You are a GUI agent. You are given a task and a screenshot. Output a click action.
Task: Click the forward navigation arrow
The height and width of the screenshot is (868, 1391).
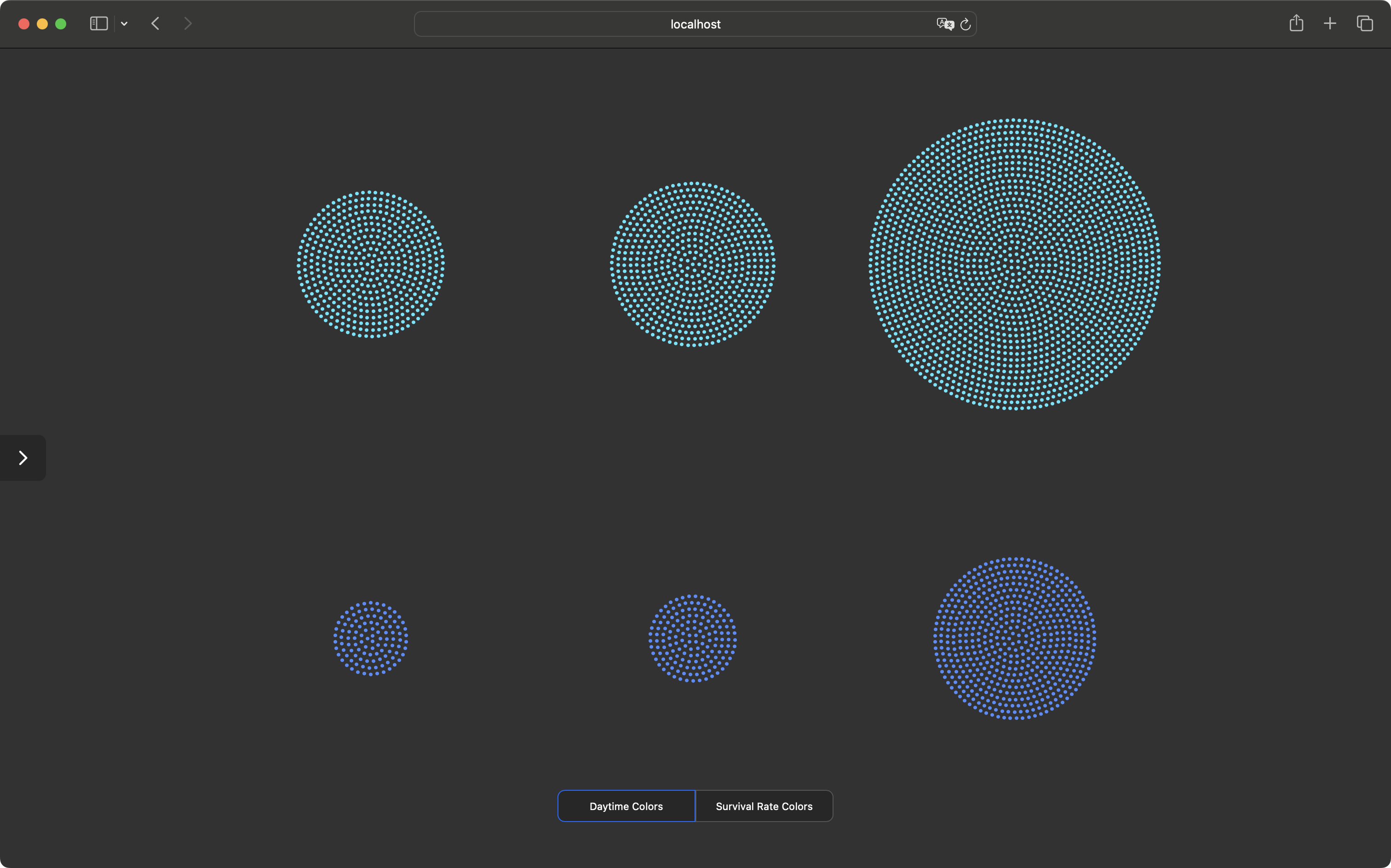click(x=188, y=23)
